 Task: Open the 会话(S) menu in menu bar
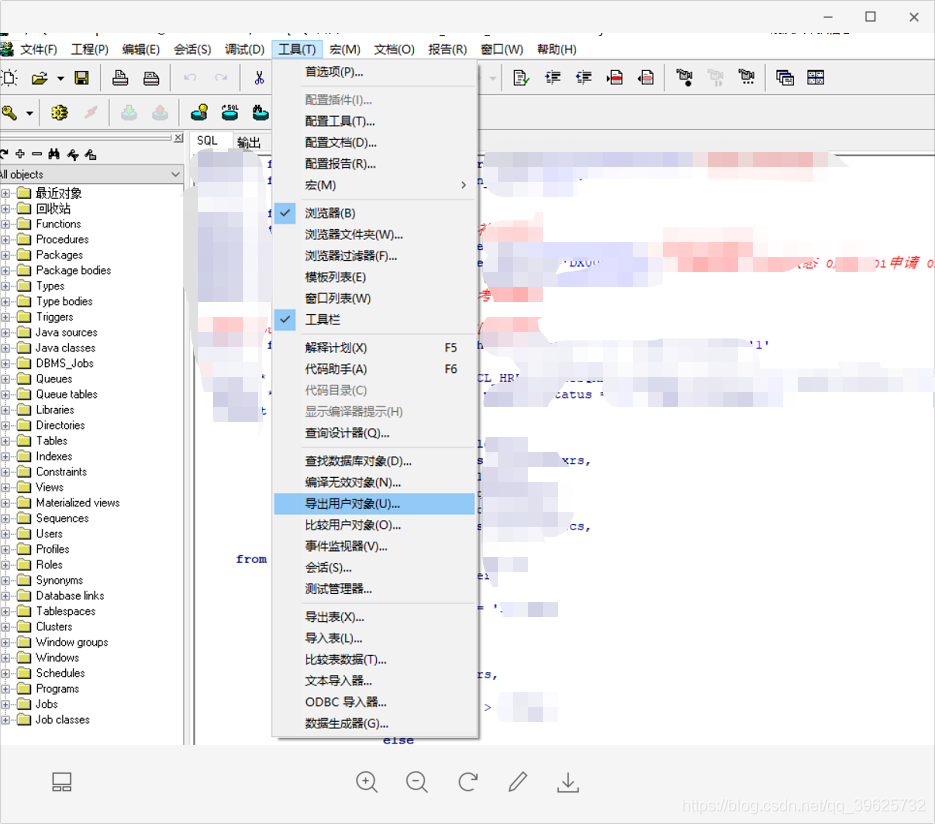pos(192,49)
